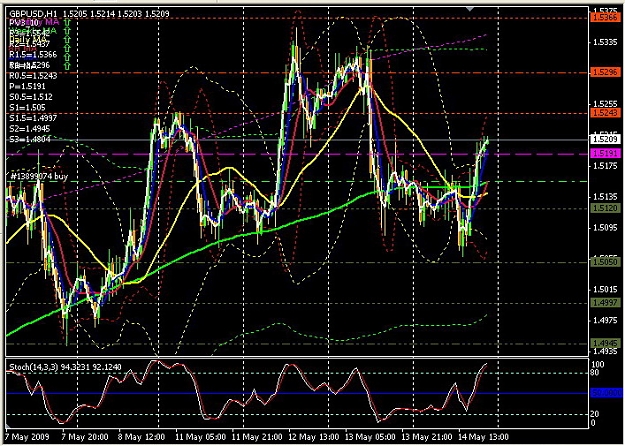625x446 pixels.
Task: Click the green 1.5050 price tag
Action: tap(605, 262)
